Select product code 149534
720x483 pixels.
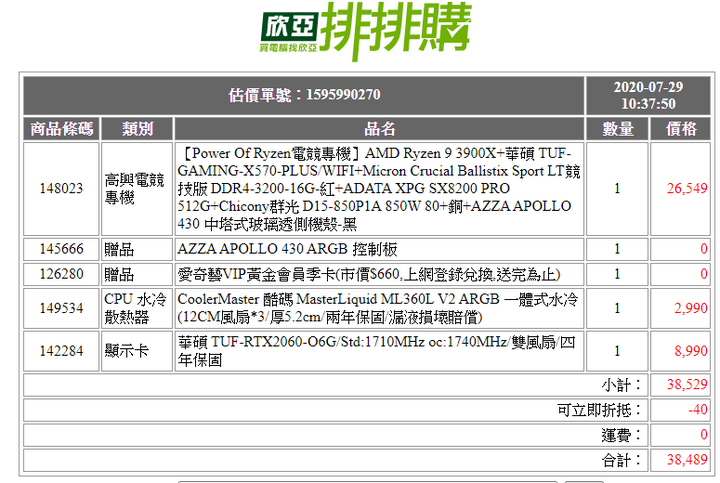click(x=61, y=308)
